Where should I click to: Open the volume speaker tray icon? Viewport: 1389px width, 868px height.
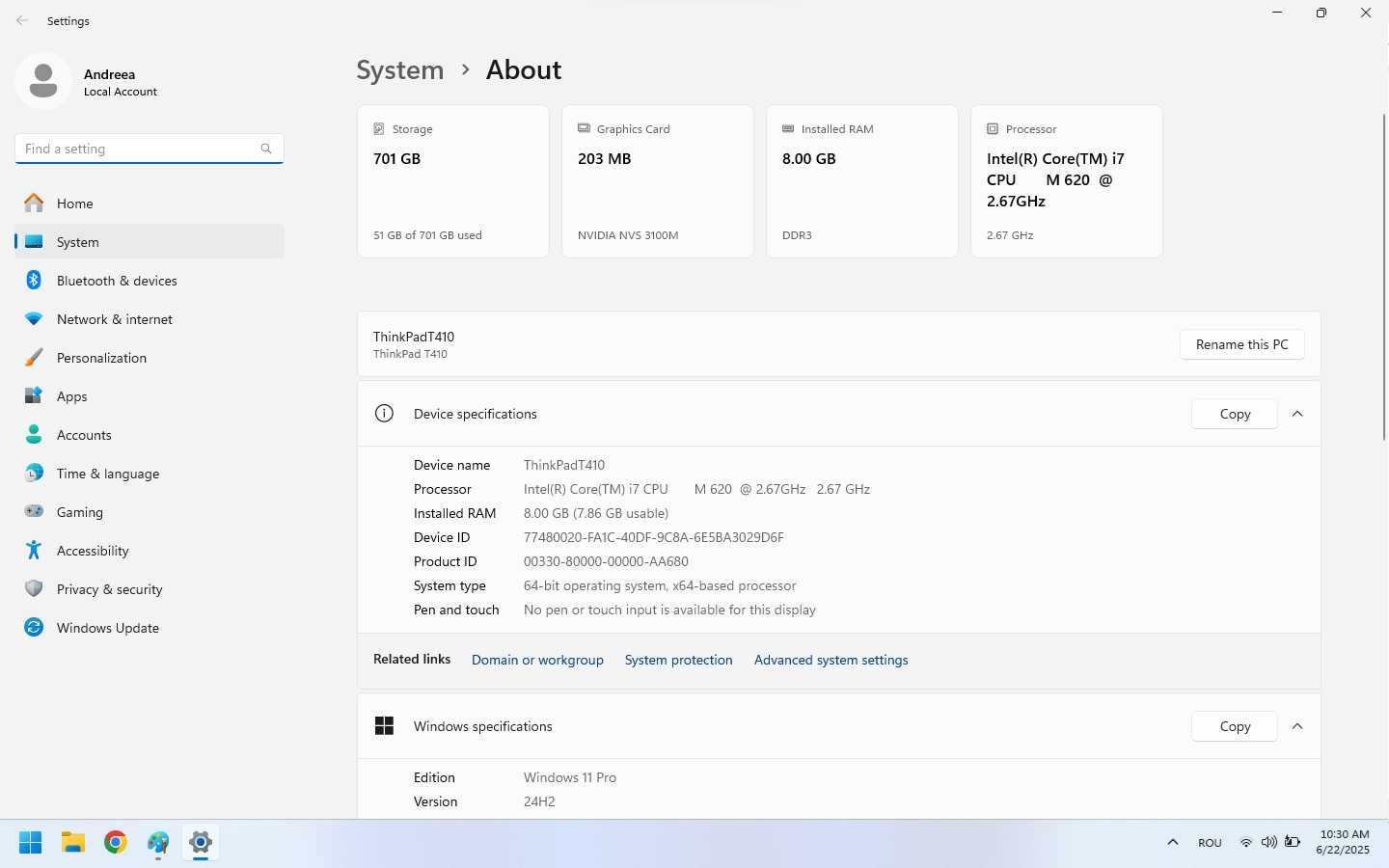(x=1268, y=843)
